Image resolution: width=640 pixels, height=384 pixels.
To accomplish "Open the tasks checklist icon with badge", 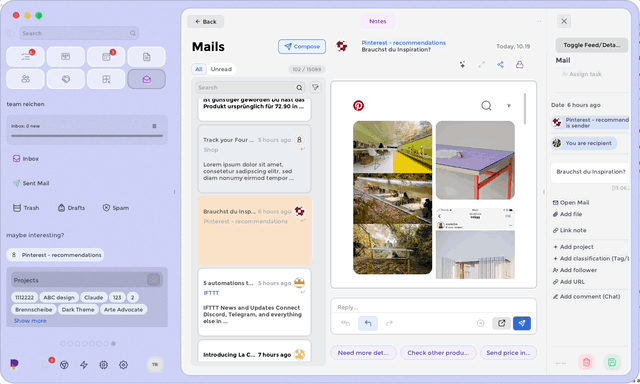I will point(25,57).
